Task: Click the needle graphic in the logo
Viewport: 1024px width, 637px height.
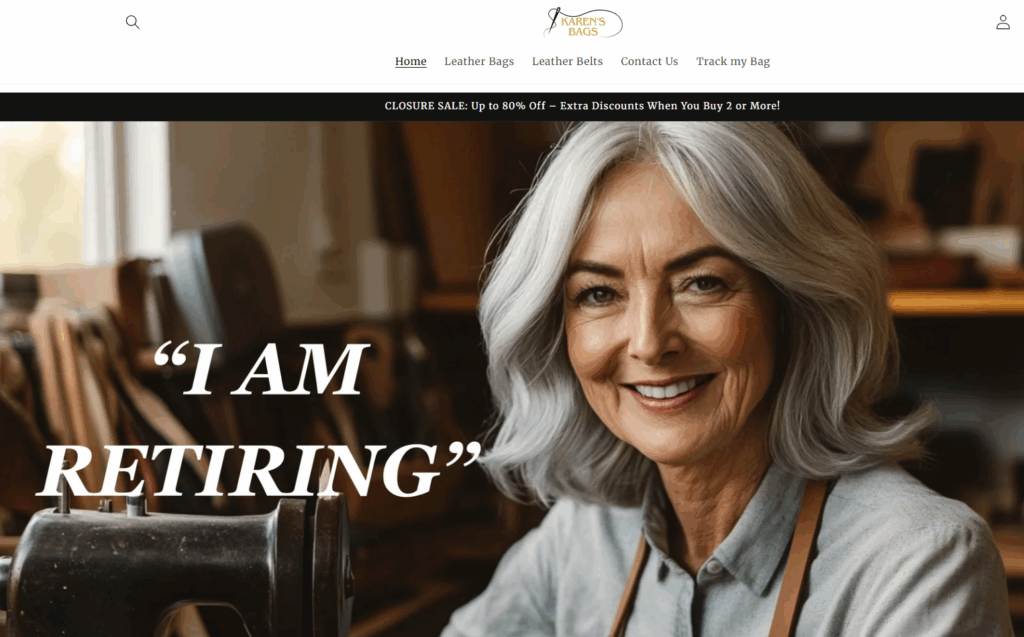Action: click(x=553, y=21)
